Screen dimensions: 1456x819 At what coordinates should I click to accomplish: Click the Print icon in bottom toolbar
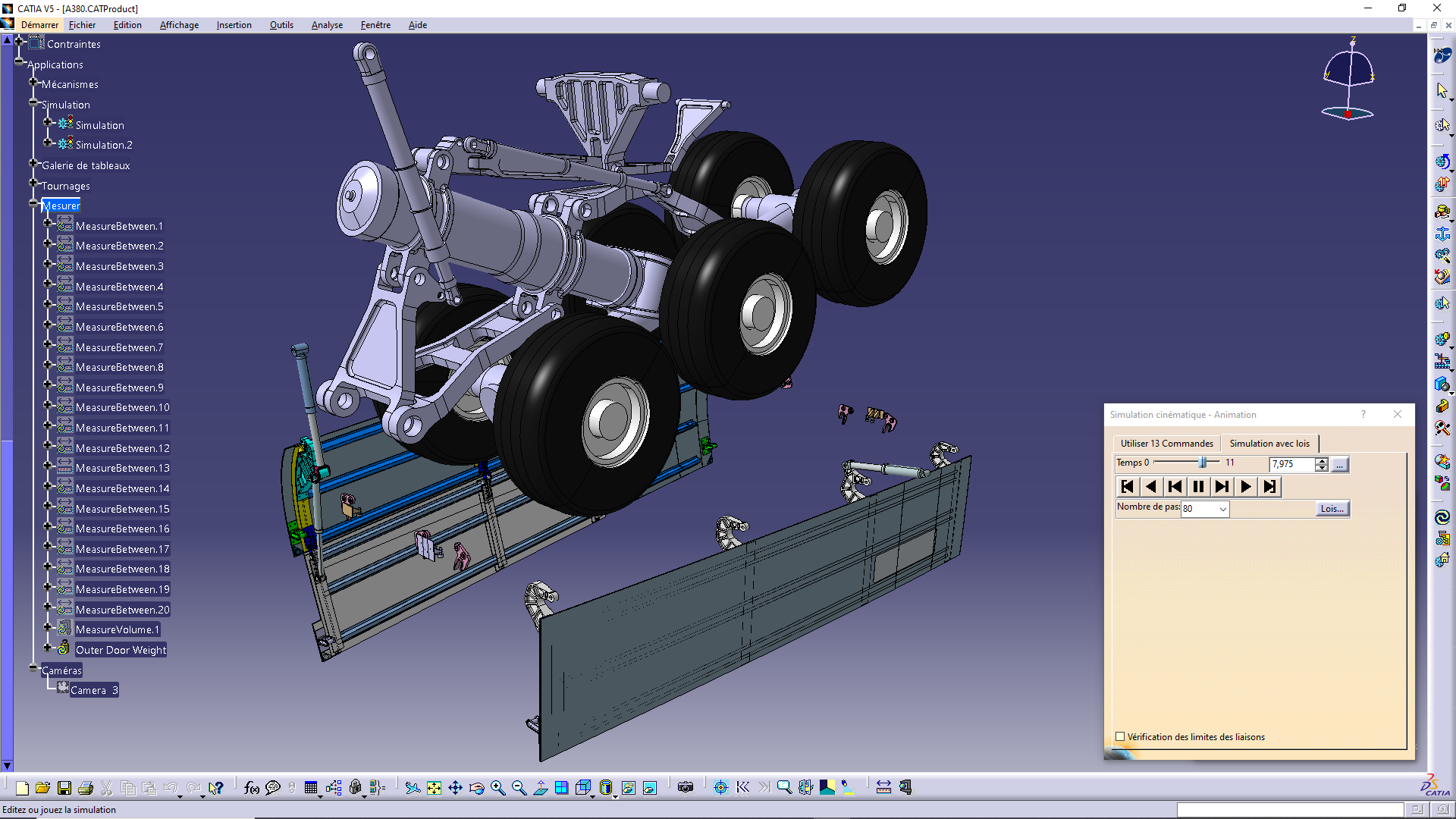(86, 789)
